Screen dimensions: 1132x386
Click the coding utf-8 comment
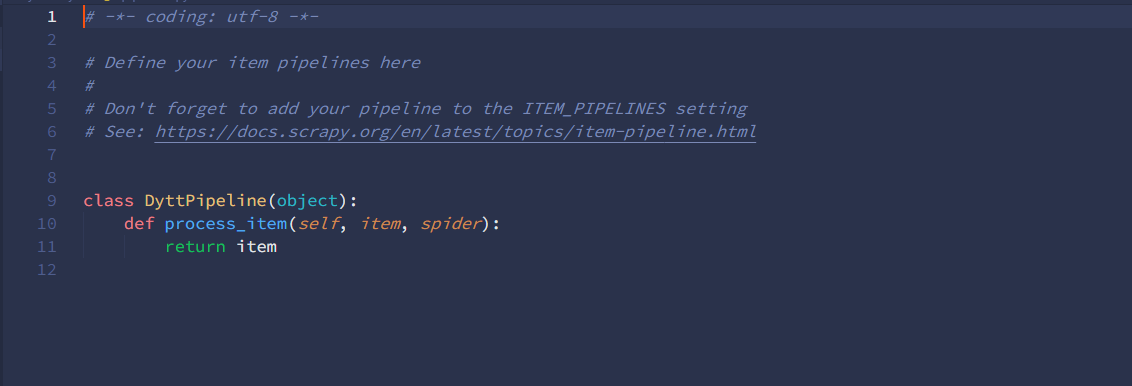pos(201,17)
